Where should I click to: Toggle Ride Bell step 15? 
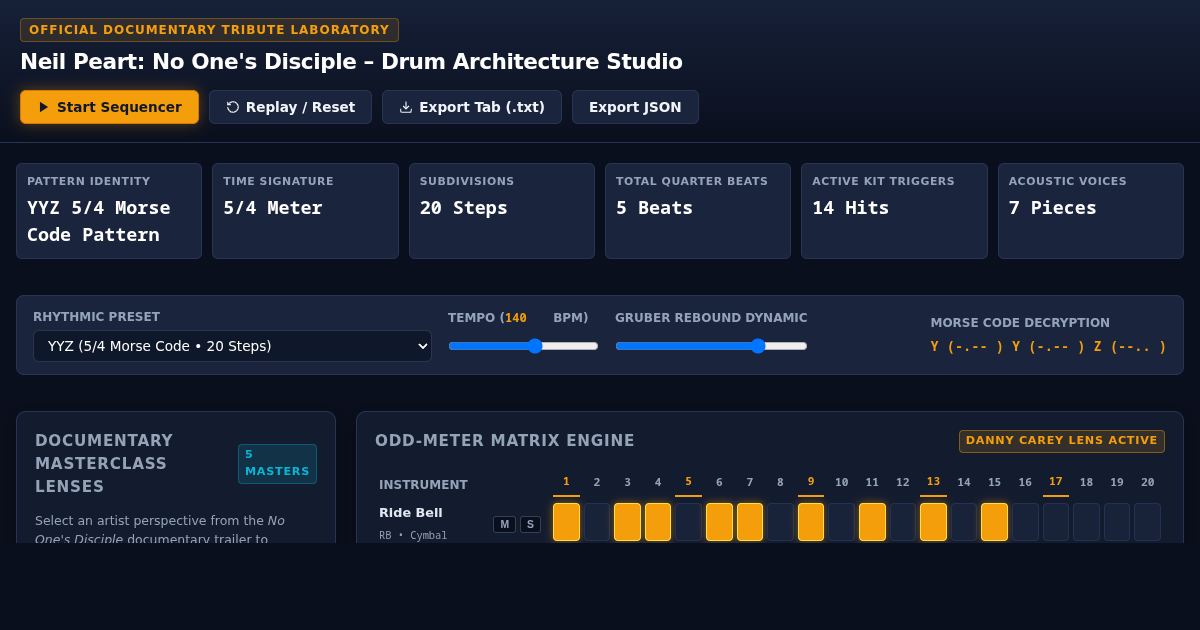[x=994, y=522]
